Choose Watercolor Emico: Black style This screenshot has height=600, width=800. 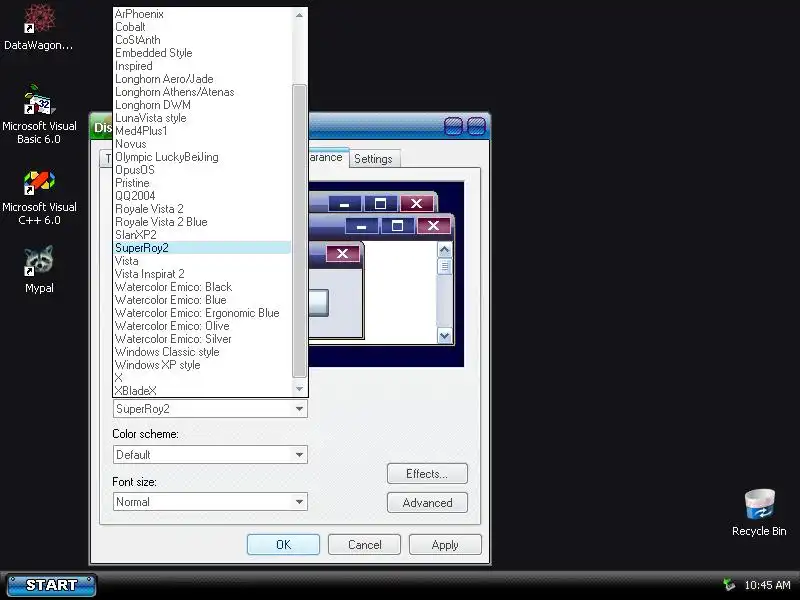click(x=202, y=287)
